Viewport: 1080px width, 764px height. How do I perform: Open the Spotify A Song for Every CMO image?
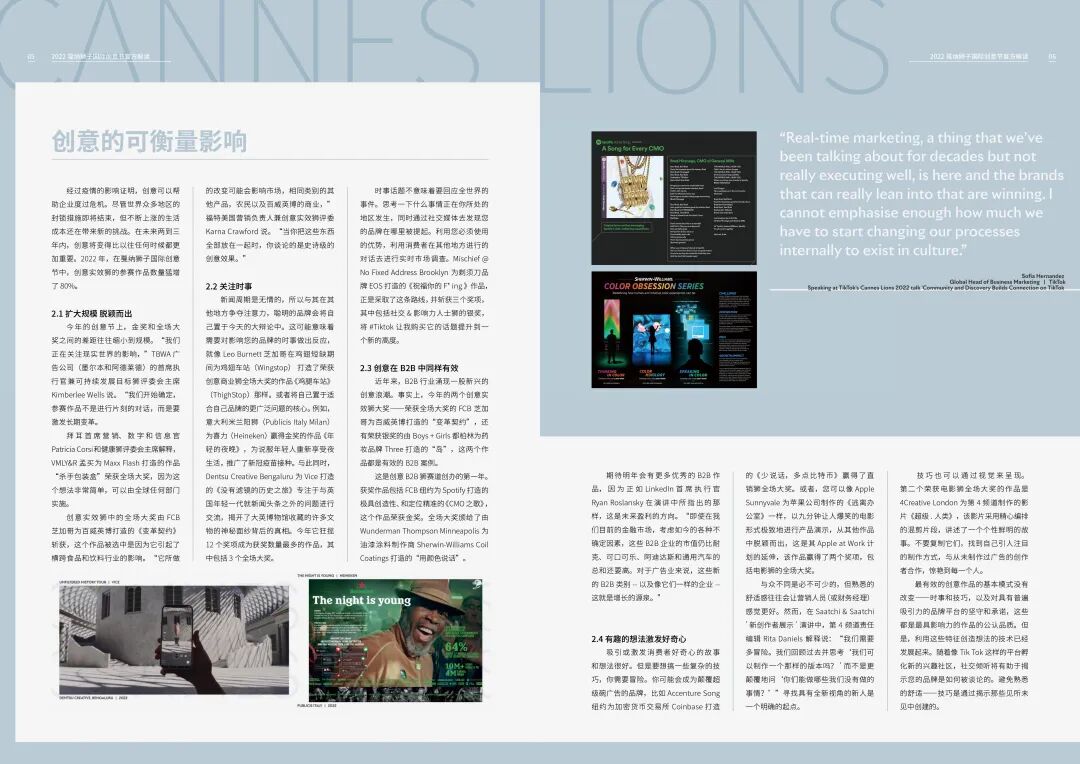click(x=674, y=198)
